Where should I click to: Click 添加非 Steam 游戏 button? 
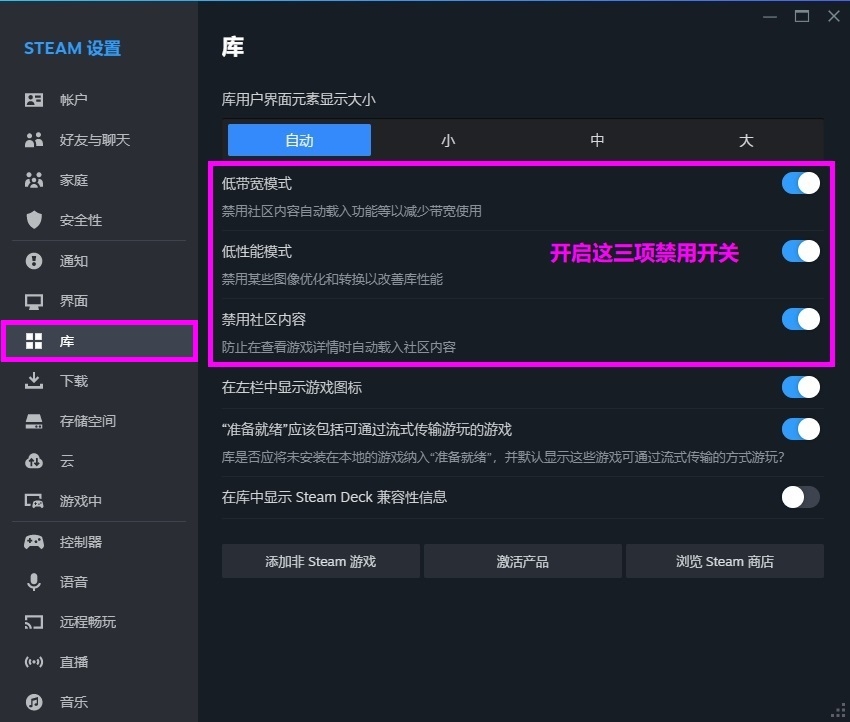point(320,561)
